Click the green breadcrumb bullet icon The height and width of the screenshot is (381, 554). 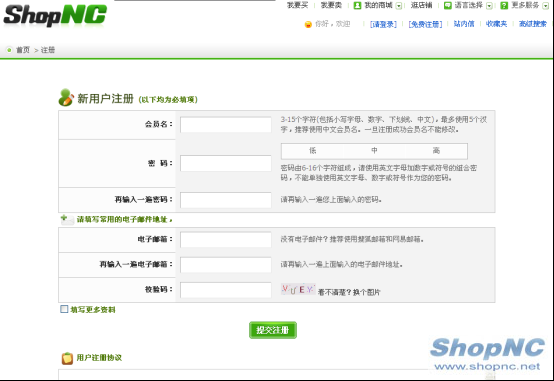[9, 50]
